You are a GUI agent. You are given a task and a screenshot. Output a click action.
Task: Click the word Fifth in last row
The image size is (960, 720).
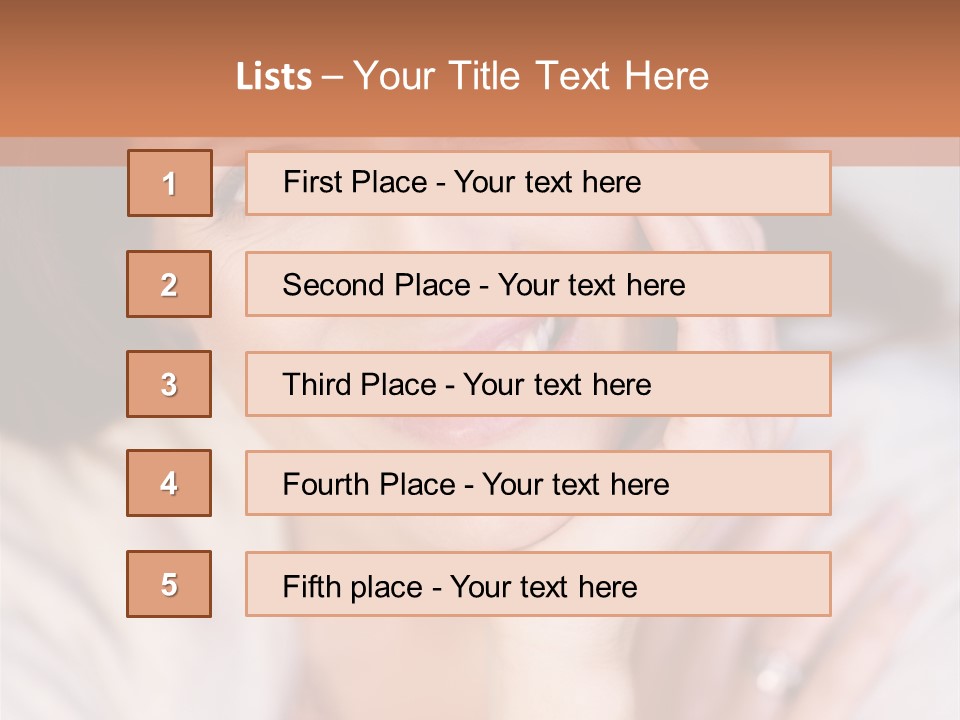[311, 586]
